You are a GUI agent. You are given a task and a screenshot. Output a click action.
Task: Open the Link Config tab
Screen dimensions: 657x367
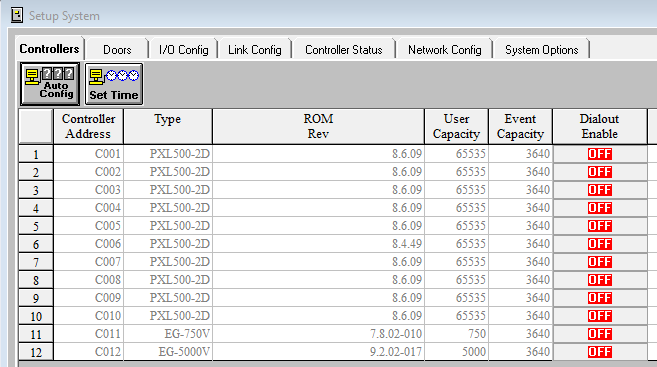pyautogui.click(x=255, y=50)
